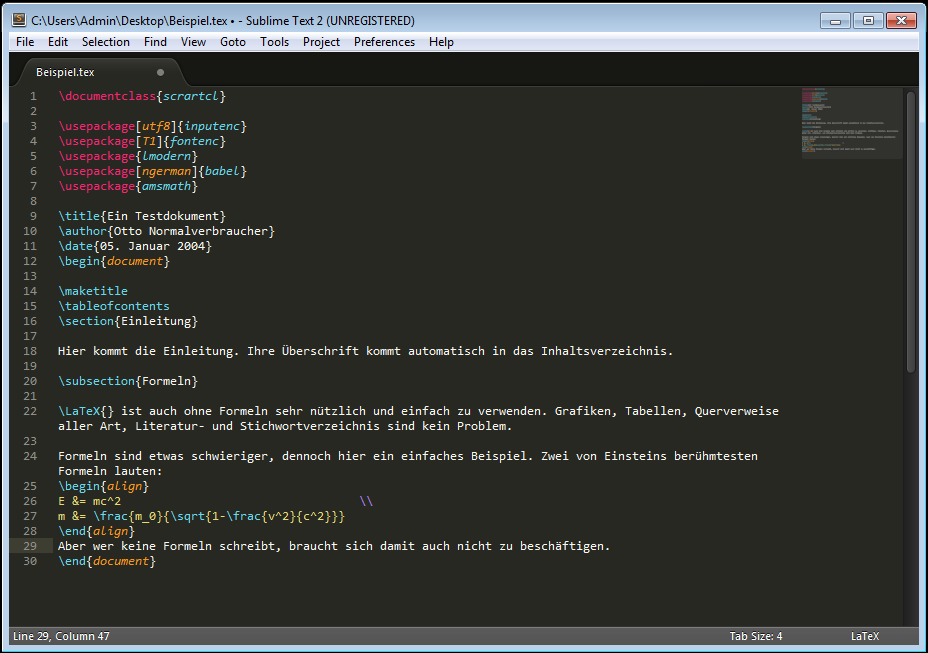
Task: Open the Project menu
Action: pos(321,42)
